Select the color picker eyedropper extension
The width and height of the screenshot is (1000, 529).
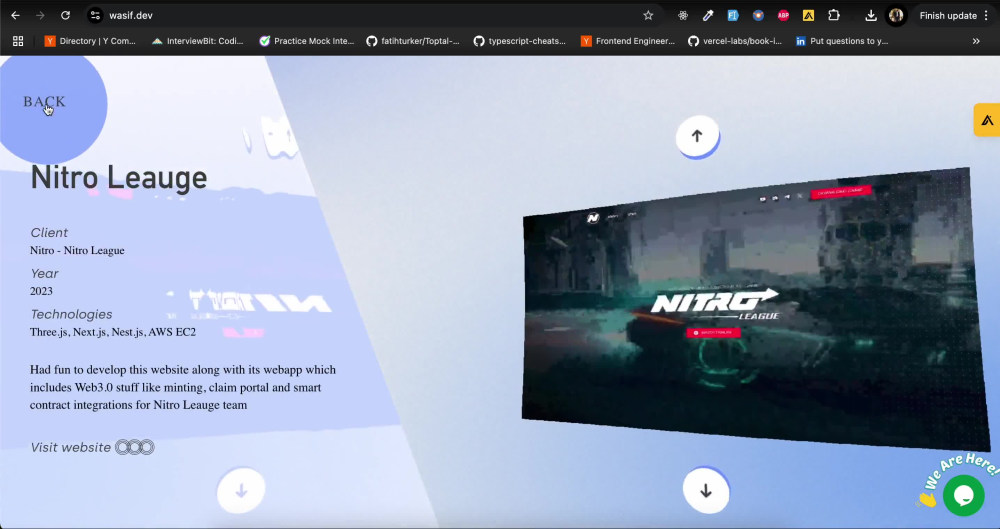pyautogui.click(x=708, y=15)
